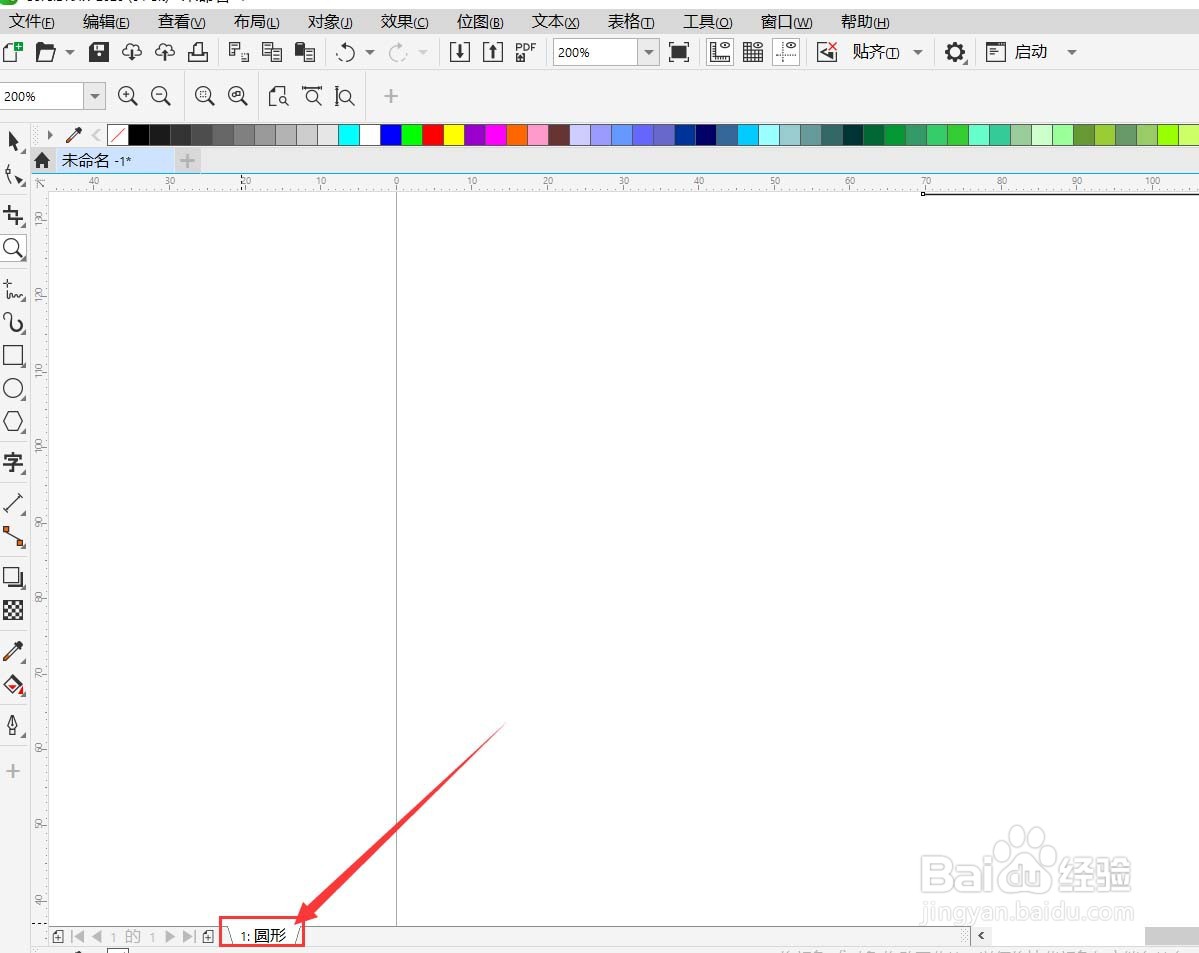The image size is (1199, 953).
Task: Expand the Undo history dropdown arrow
Action: tap(370, 52)
